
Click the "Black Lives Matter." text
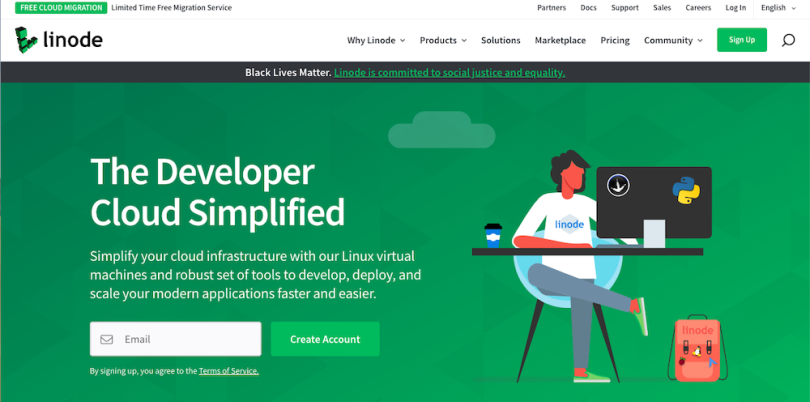pyautogui.click(x=288, y=73)
